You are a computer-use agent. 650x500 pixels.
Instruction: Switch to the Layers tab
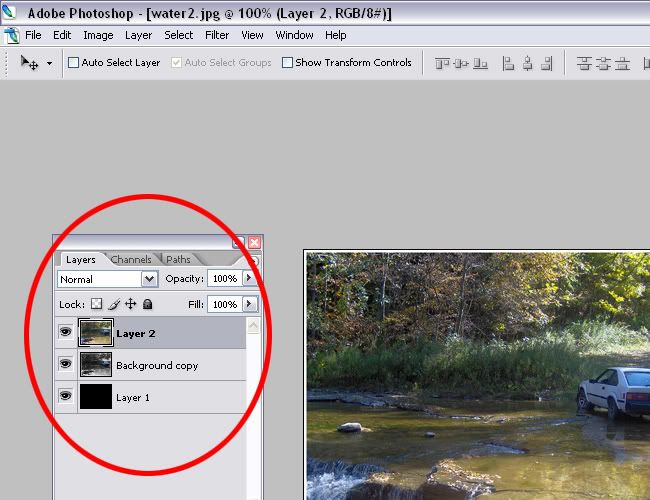(80, 260)
